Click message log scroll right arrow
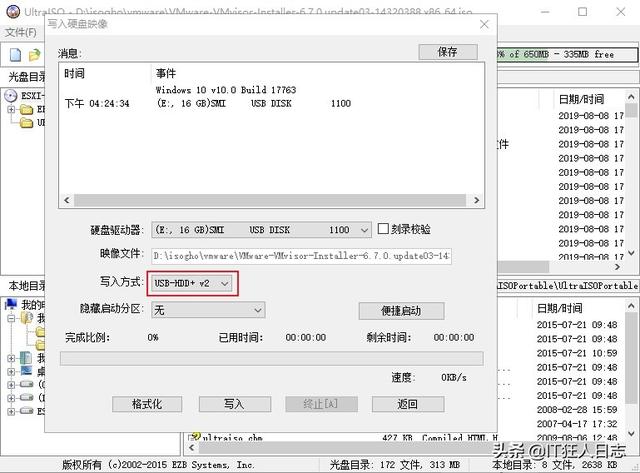This screenshot has width=640, height=473. tap(476, 200)
